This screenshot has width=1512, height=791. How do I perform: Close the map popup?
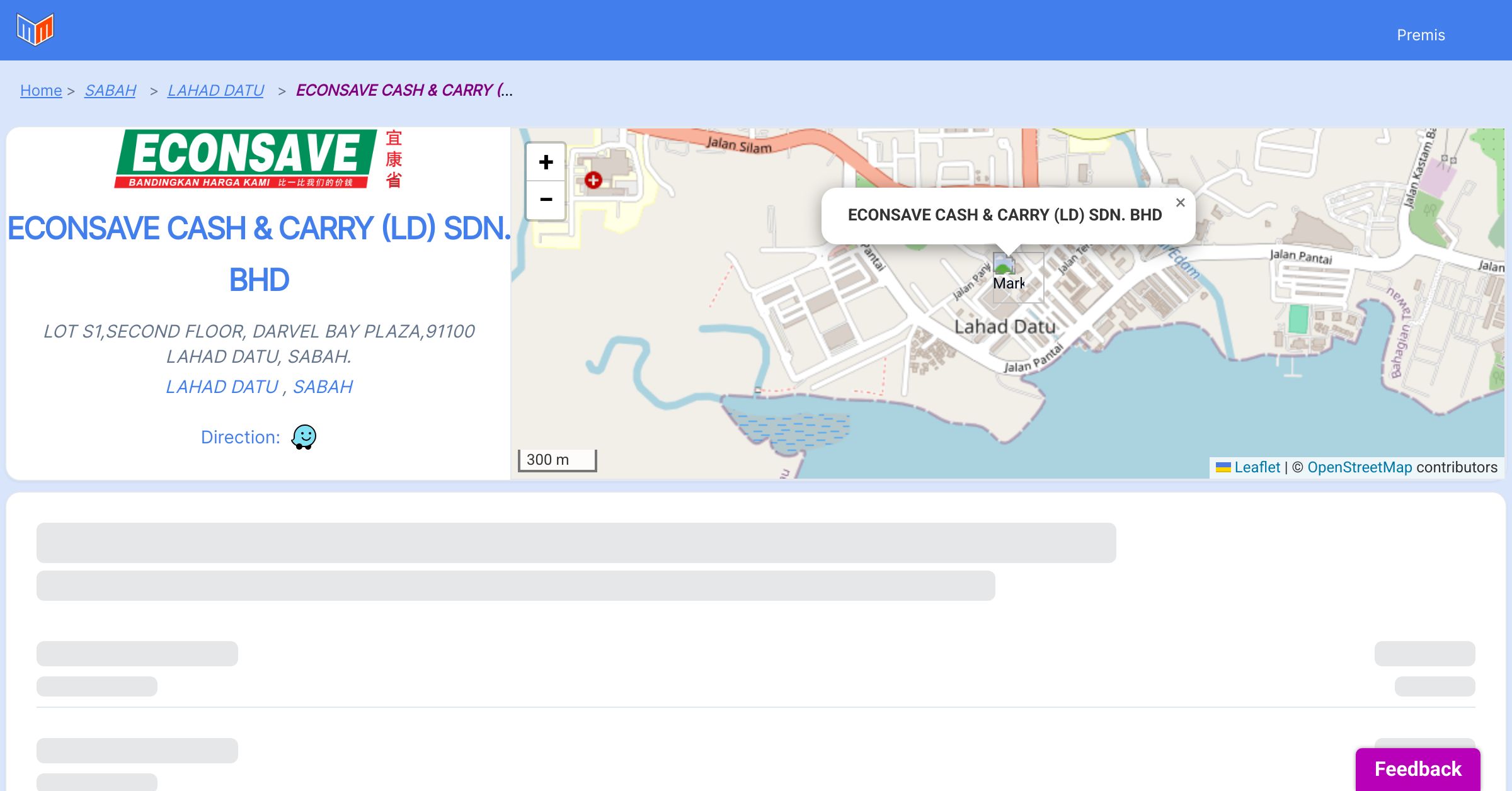[x=1180, y=203]
